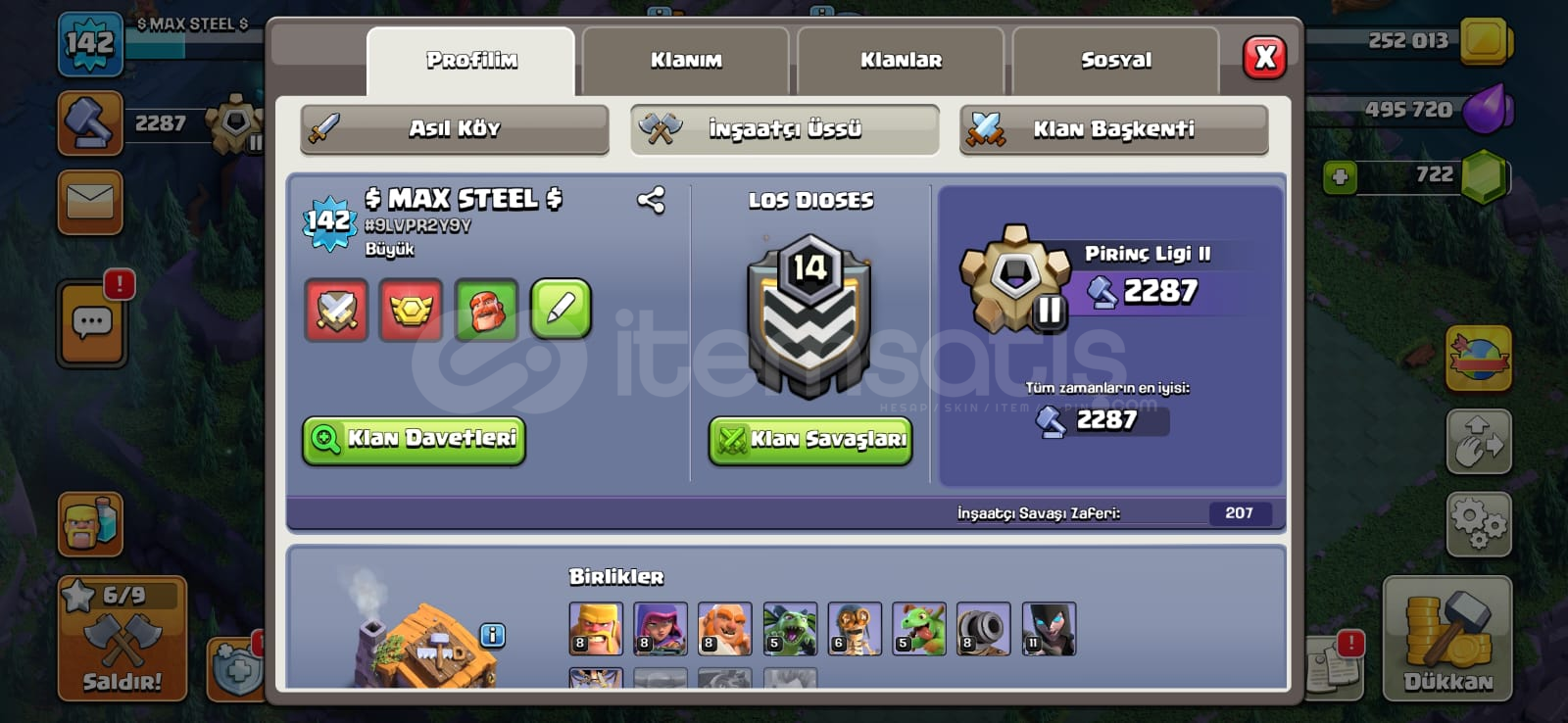Open the chat bubble icon

(91, 322)
